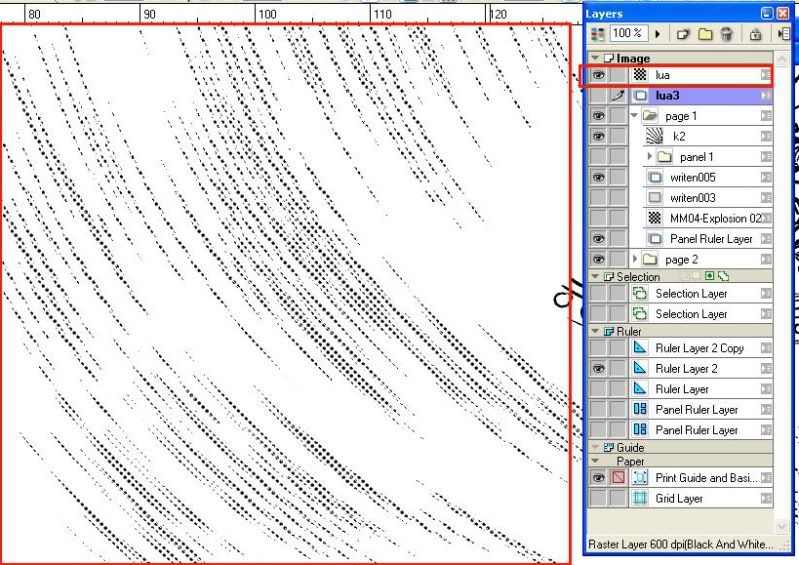Screen dimensions: 799x565
Task: Open properties button for Ruler Layer 2
Action: (x=766, y=368)
